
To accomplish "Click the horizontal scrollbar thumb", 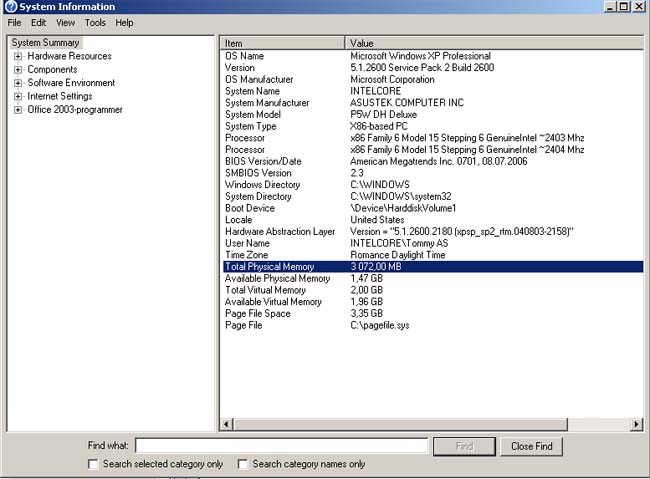I will [400, 424].
